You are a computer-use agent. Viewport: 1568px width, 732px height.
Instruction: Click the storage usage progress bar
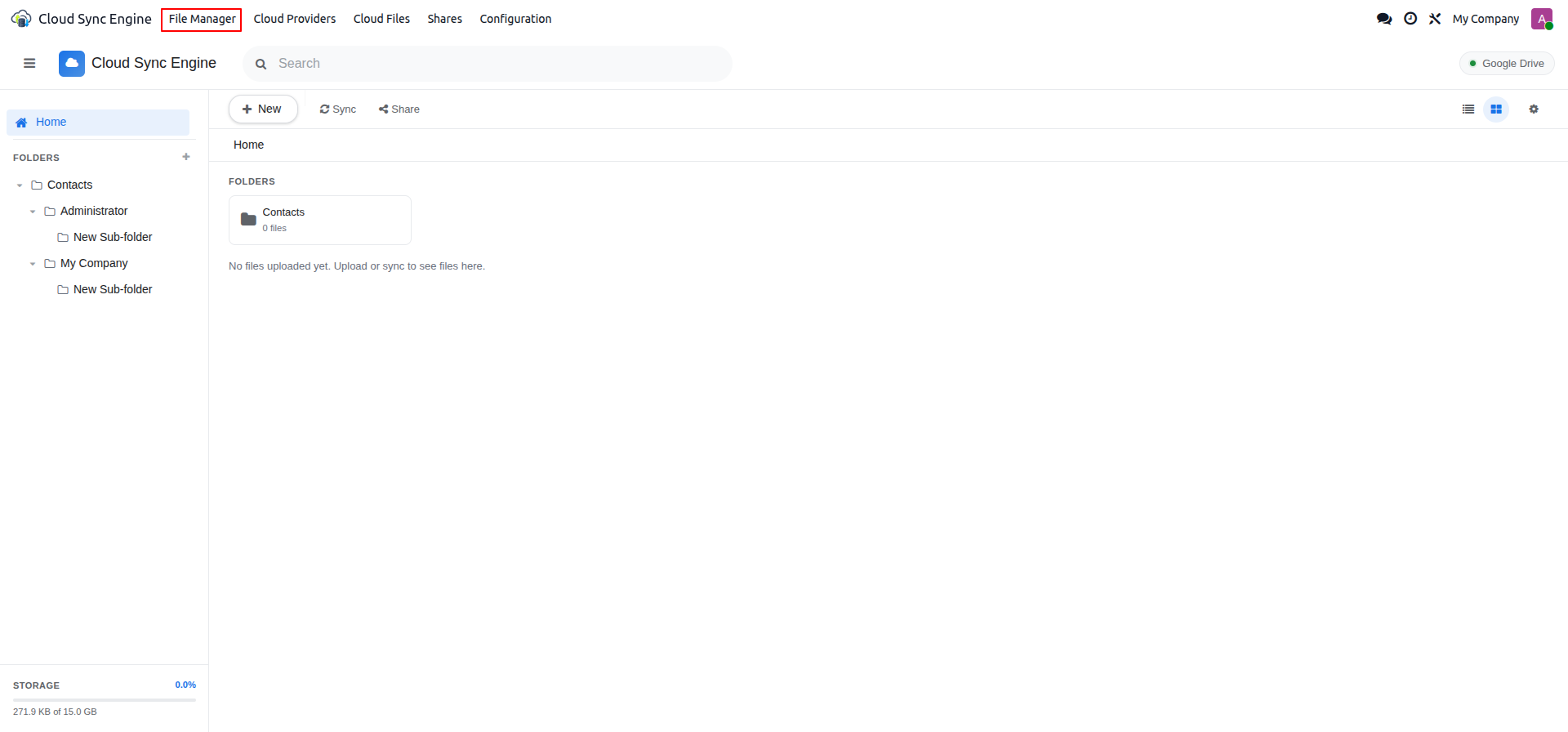105,699
